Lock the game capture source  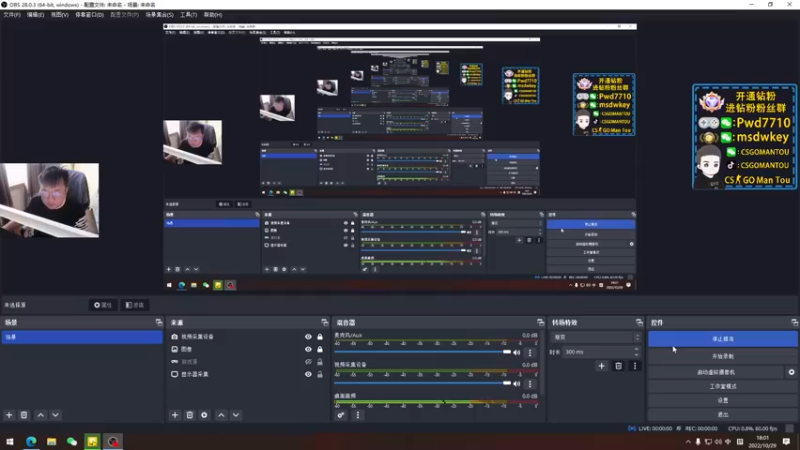click(x=320, y=362)
